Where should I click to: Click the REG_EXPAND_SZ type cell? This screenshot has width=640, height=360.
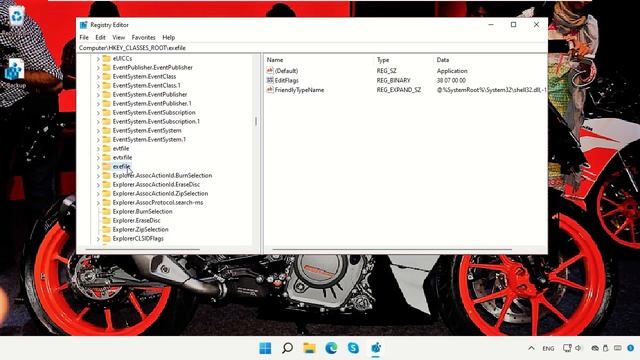point(398,90)
